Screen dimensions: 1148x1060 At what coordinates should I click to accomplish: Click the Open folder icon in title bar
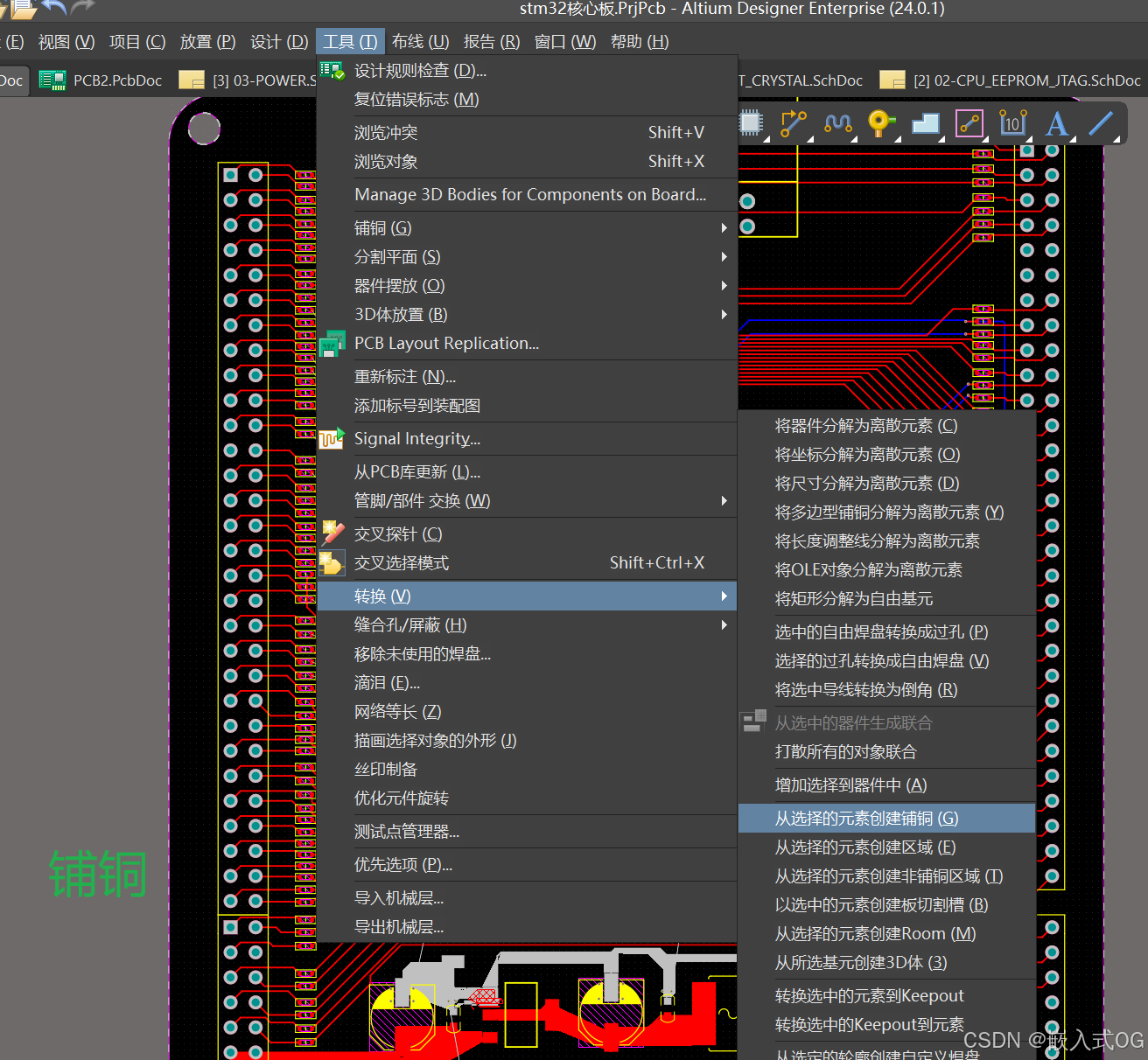[x=24, y=10]
